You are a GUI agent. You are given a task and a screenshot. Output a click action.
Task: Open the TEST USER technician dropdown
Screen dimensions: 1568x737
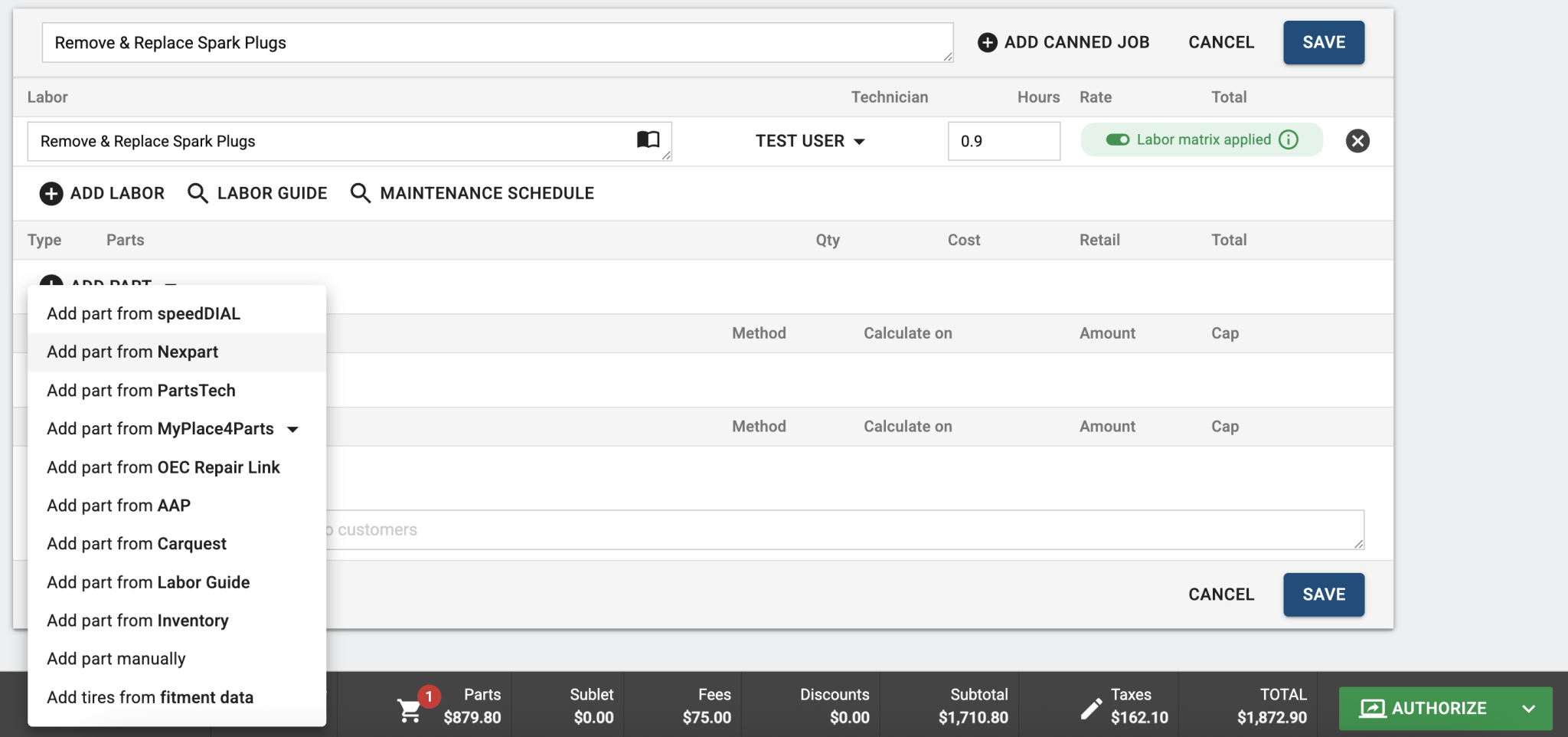pyautogui.click(x=808, y=141)
